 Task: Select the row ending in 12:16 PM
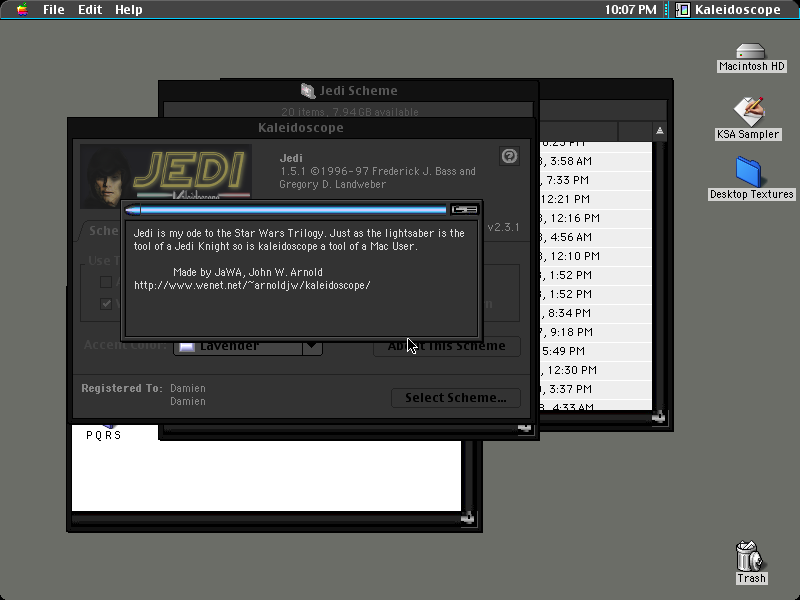[595, 218]
